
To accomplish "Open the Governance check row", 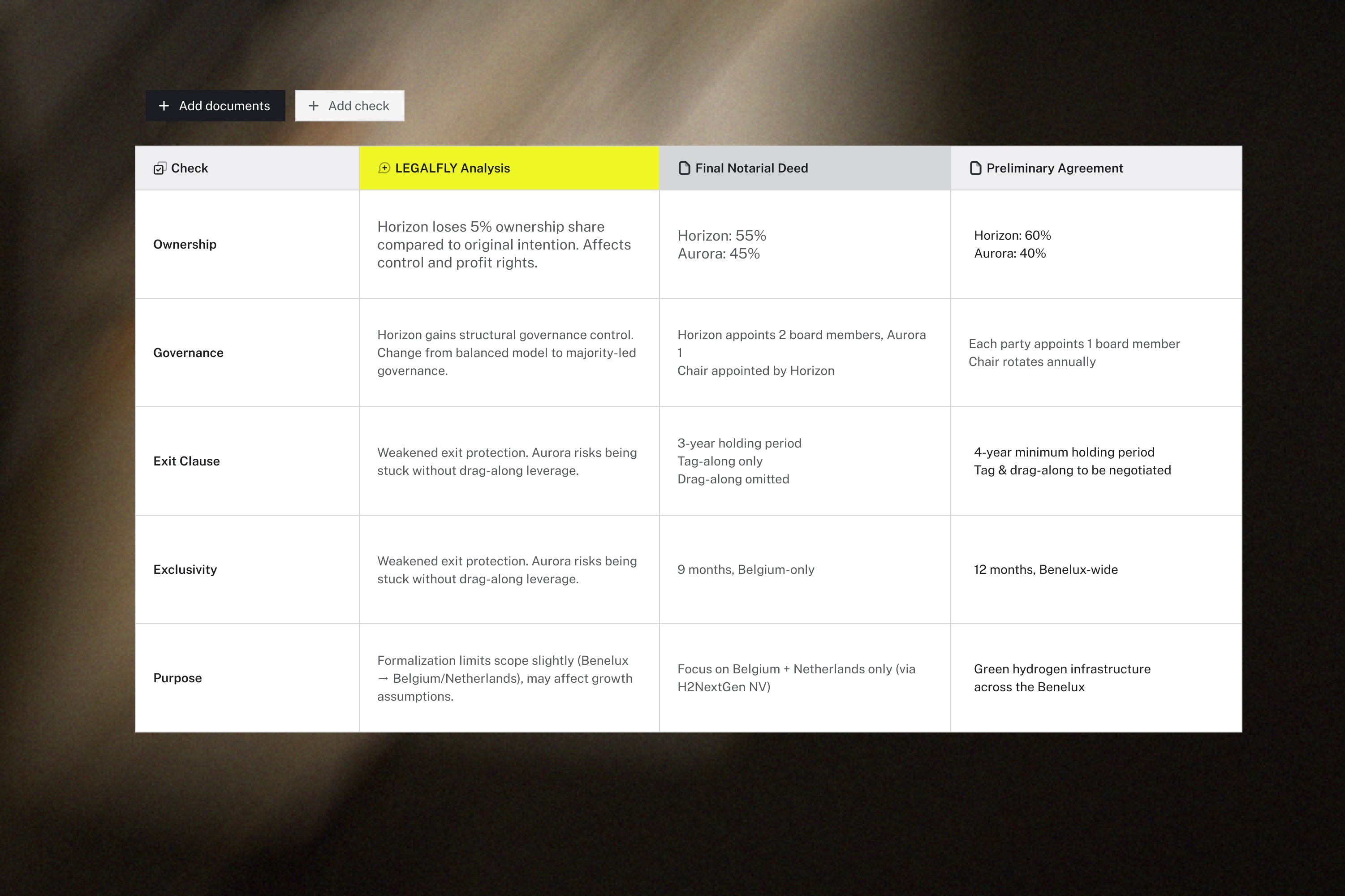I will [188, 353].
